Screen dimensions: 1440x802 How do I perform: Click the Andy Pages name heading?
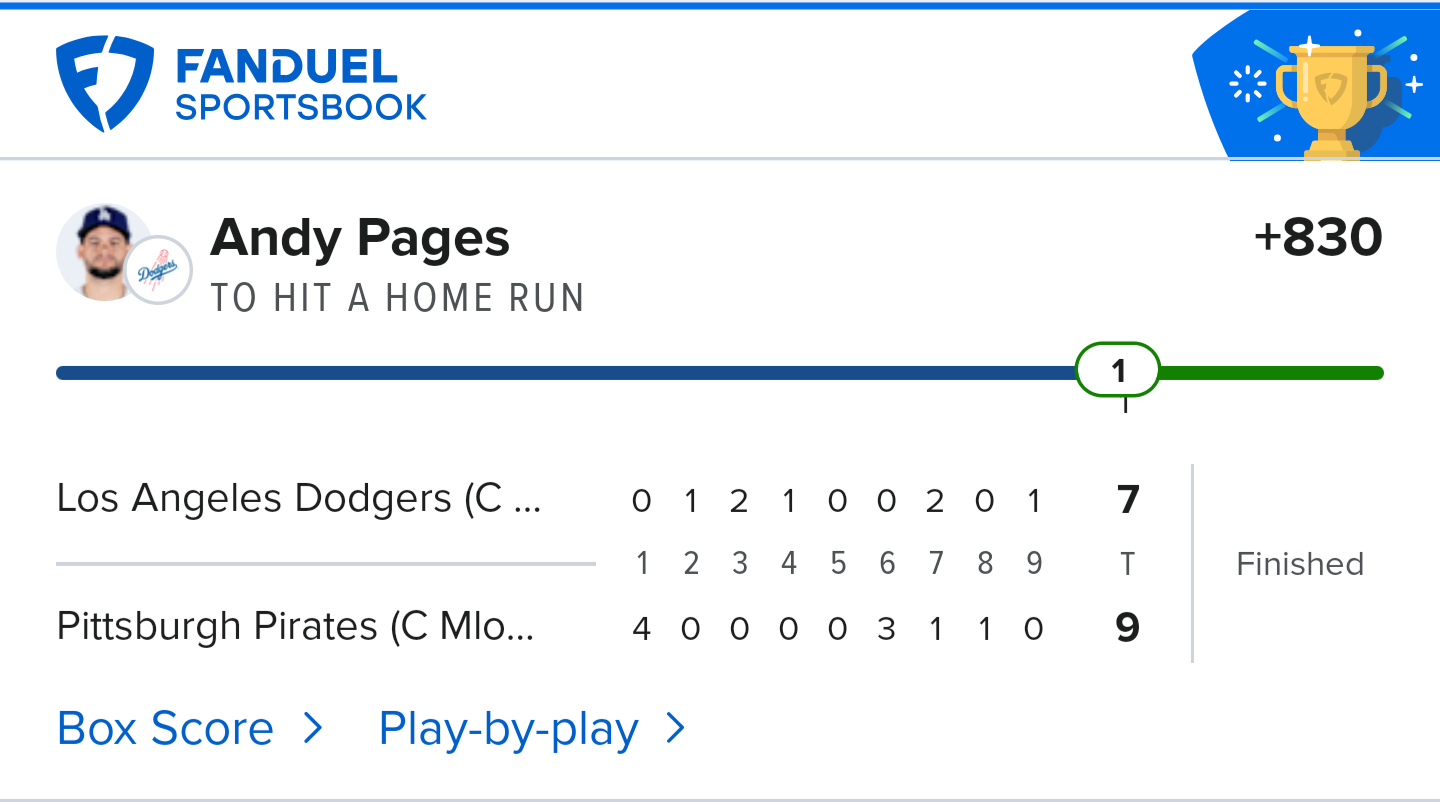click(x=360, y=238)
